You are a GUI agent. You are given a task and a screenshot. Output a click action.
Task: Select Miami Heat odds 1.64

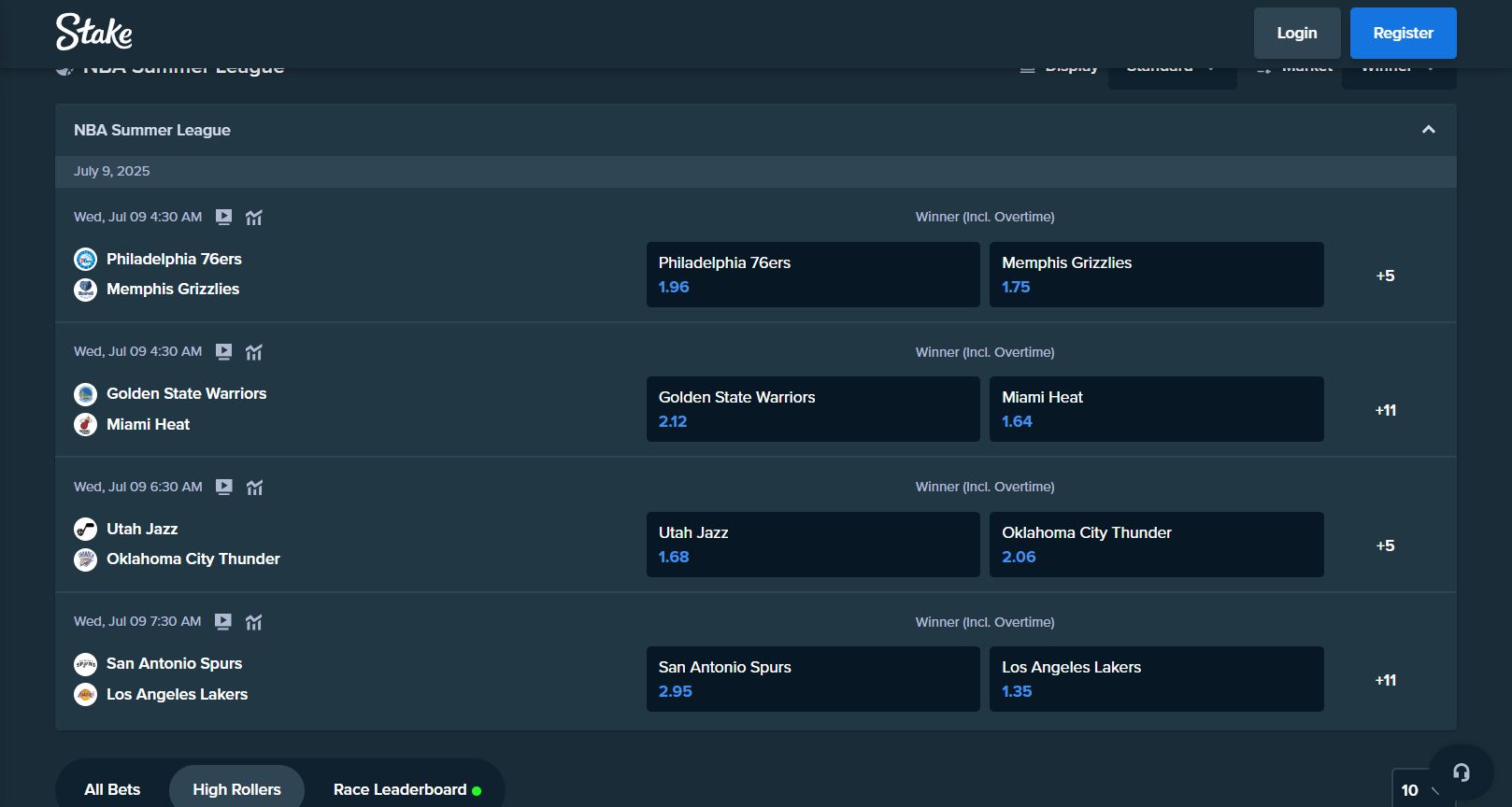(1156, 409)
